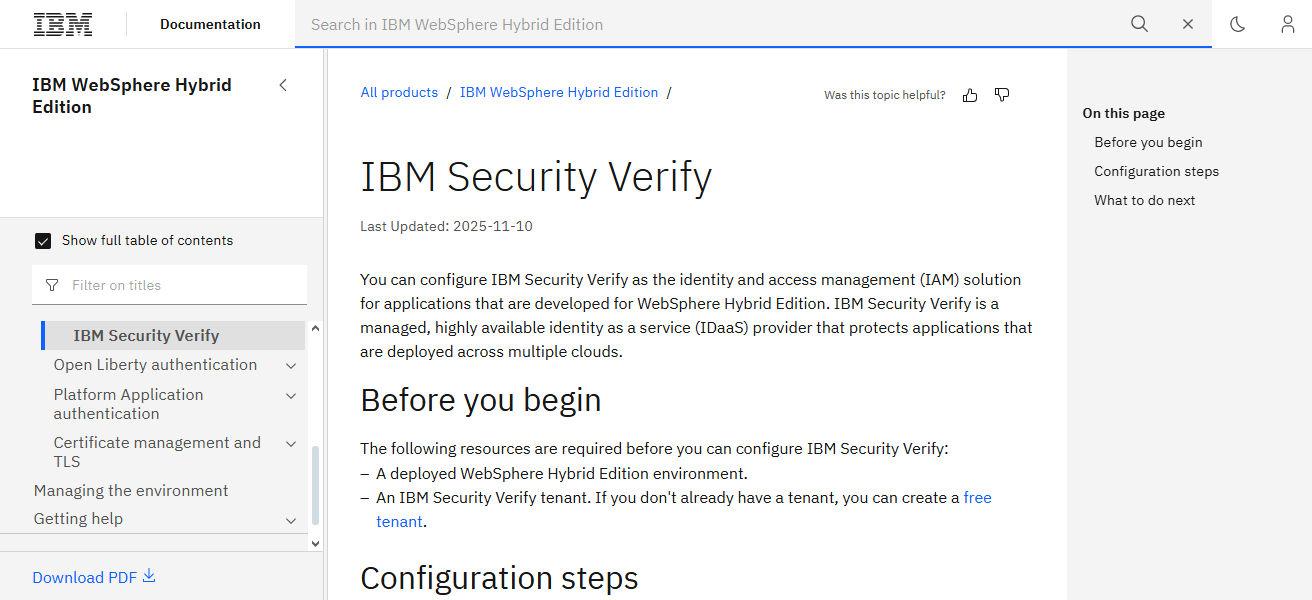Image resolution: width=1312 pixels, height=600 pixels.
Task: Clear search with the X button
Action: tap(1187, 24)
